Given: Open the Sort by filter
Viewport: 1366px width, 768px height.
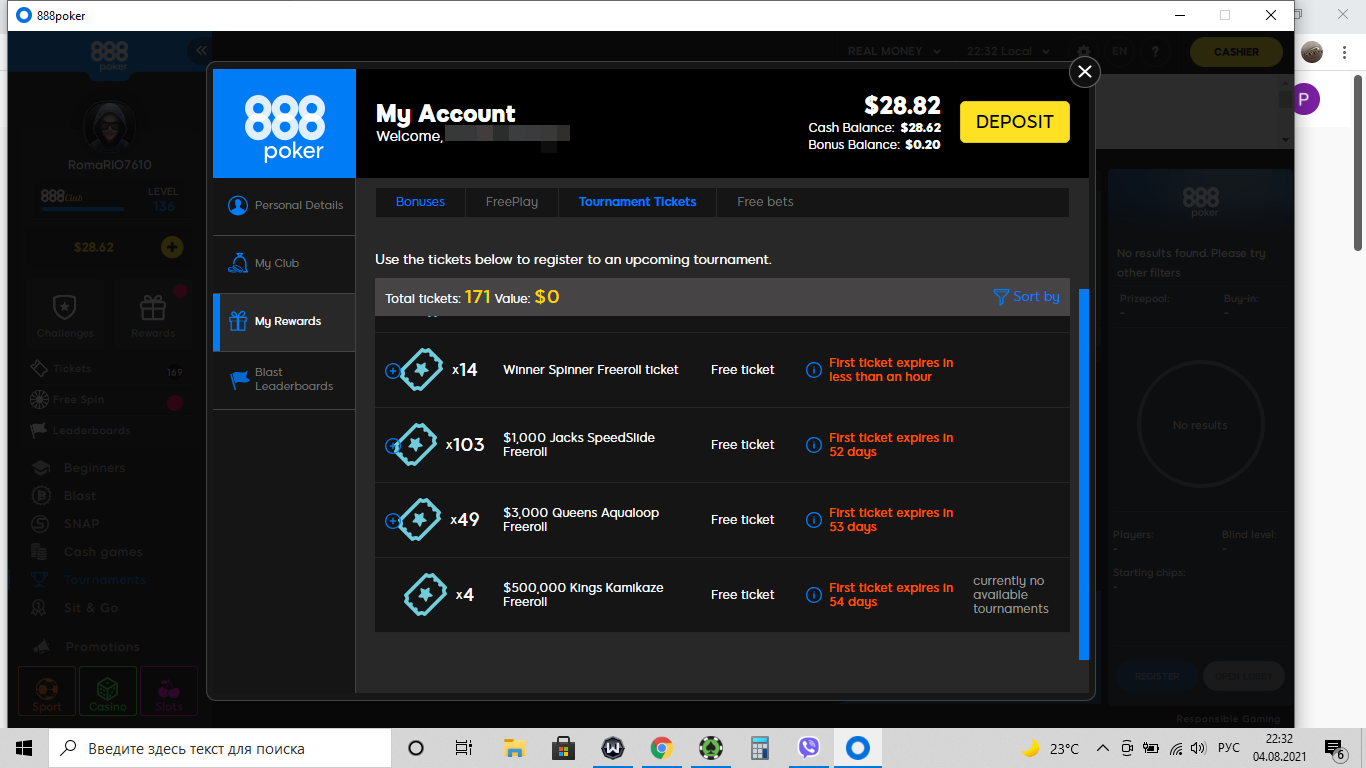Looking at the screenshot, I should 1026,297.
